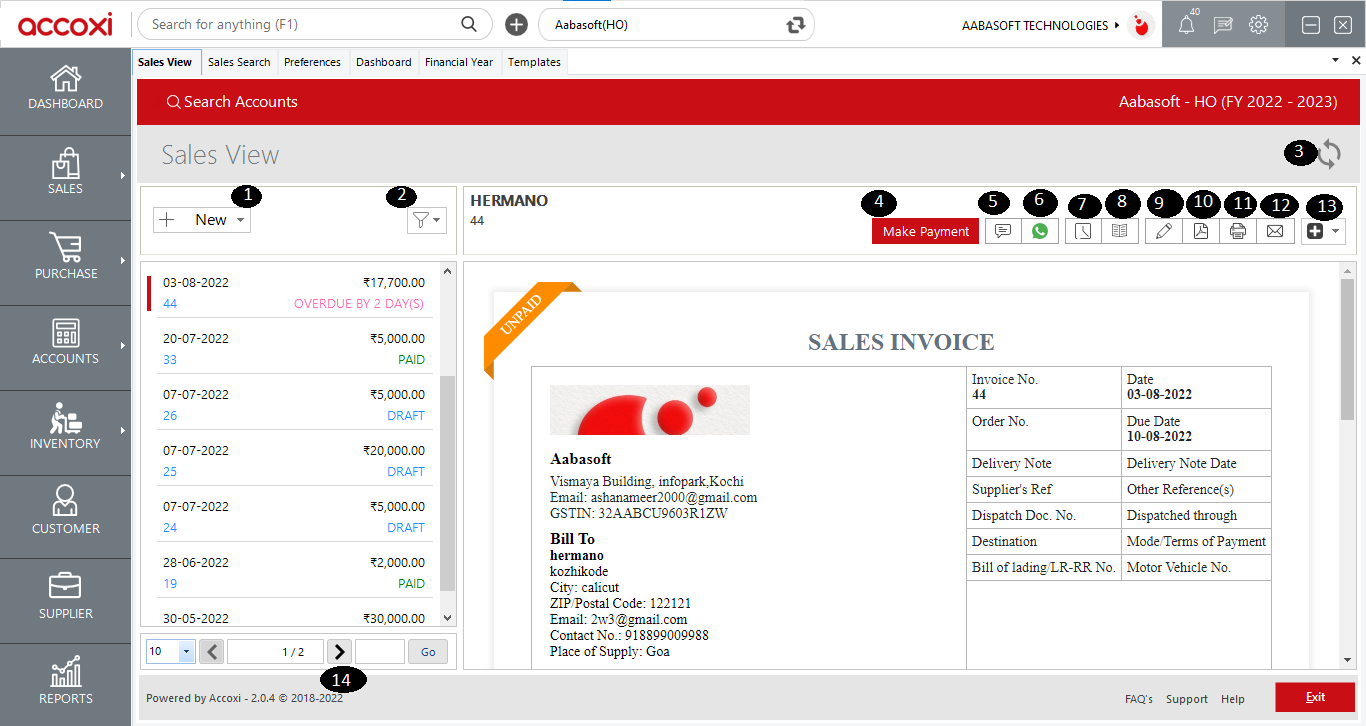Expand the Inventory sidebar submenu arrow

123,430
